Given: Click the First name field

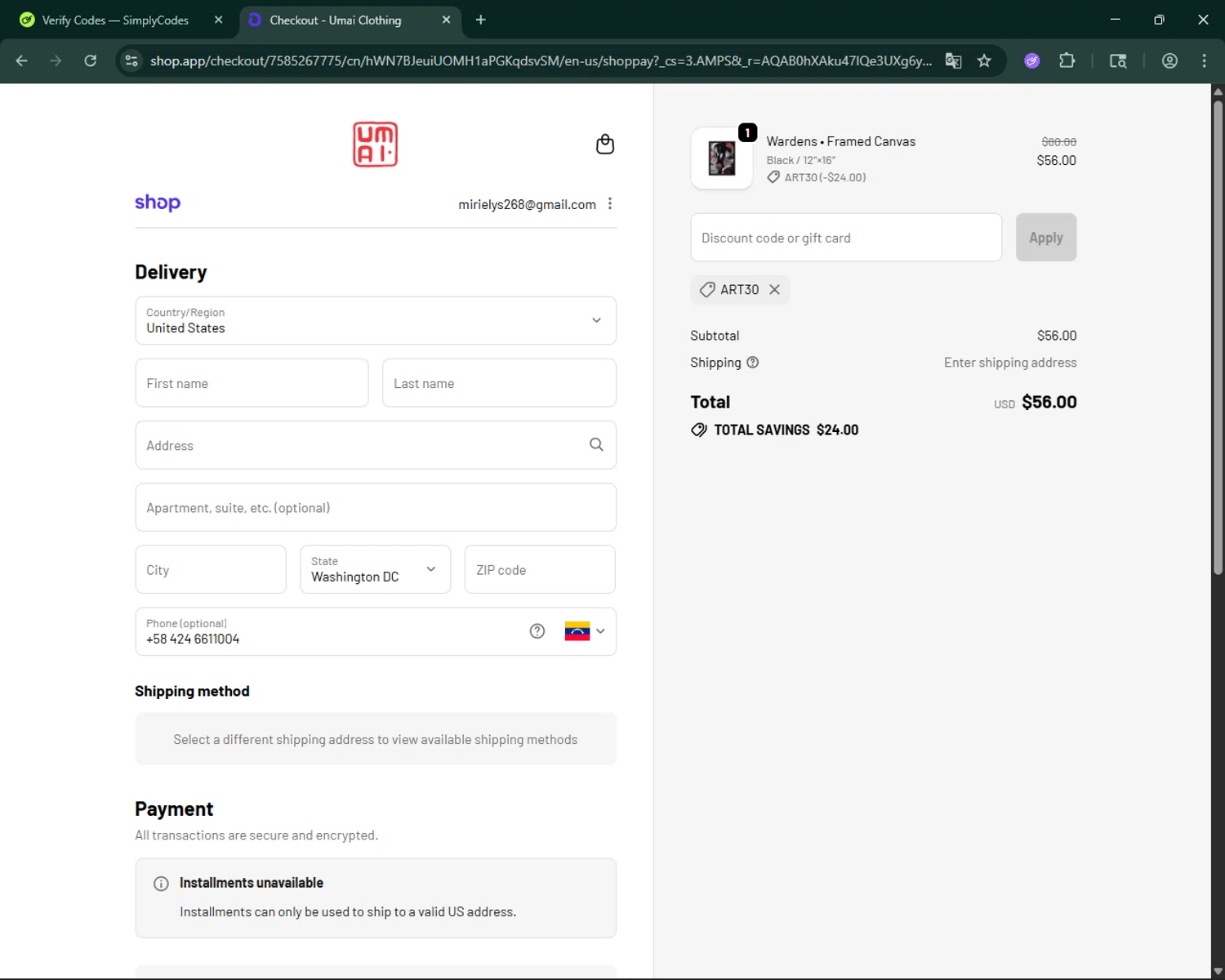Looking at the screenshot, I should click(252, 383).
